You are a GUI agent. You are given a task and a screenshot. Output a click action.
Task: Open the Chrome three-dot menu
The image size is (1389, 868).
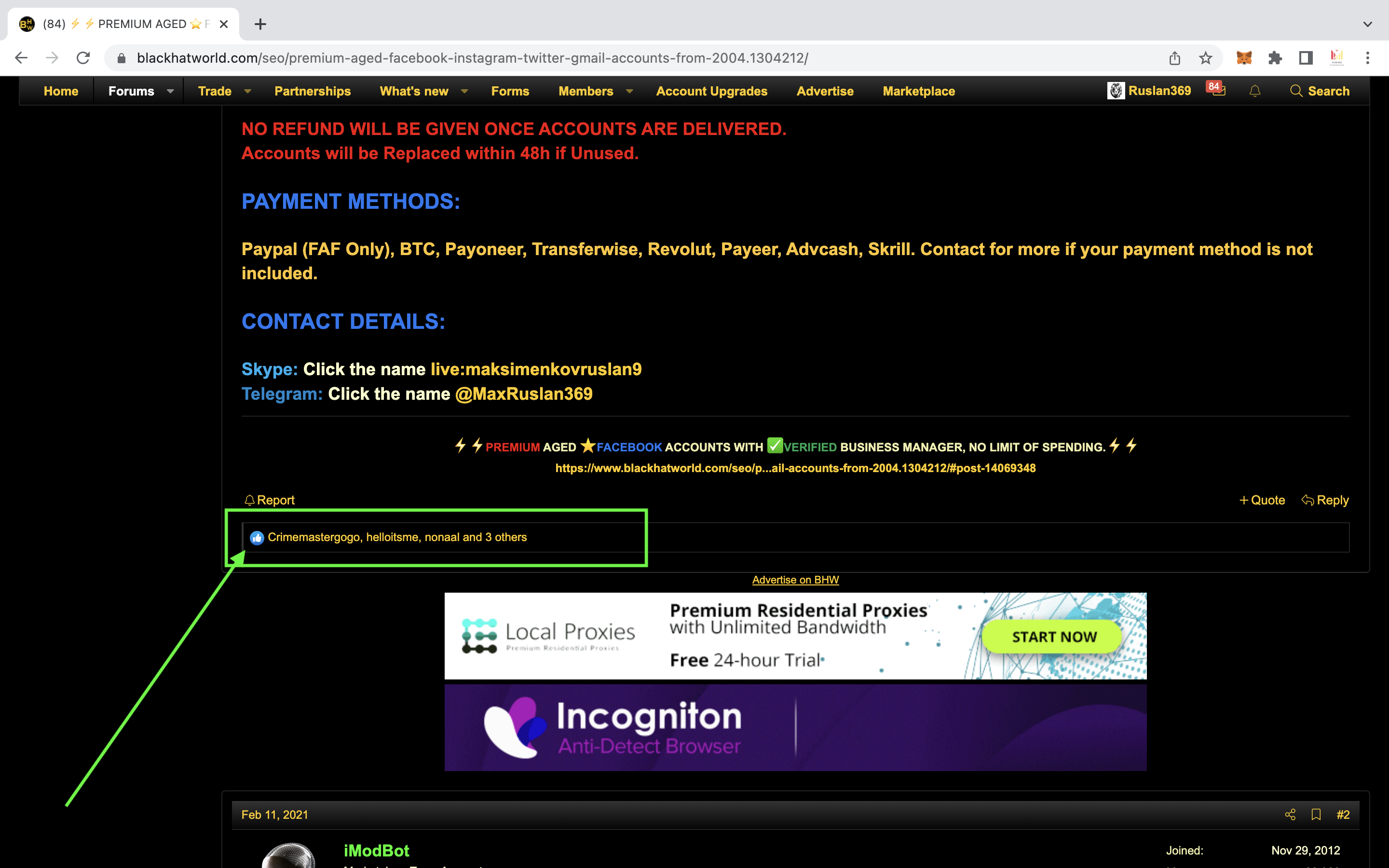(1368, 58)
